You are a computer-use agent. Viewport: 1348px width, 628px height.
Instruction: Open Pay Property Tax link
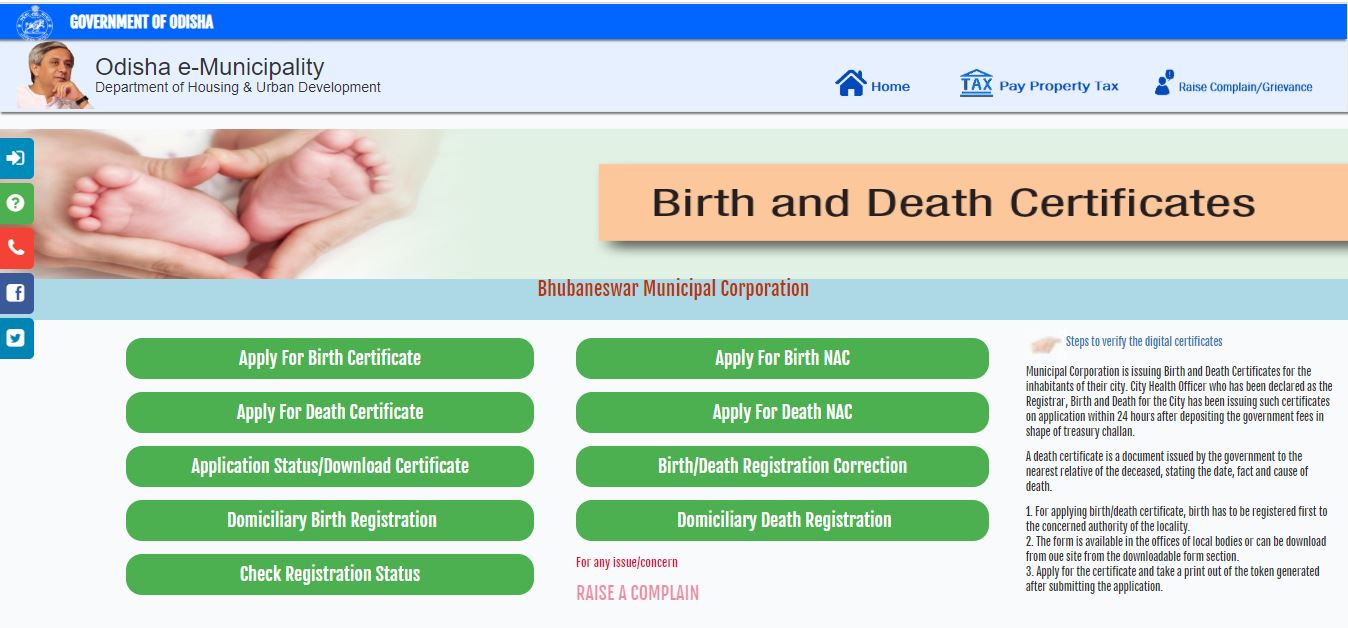pyautogui.click(x=1059, y=86)
